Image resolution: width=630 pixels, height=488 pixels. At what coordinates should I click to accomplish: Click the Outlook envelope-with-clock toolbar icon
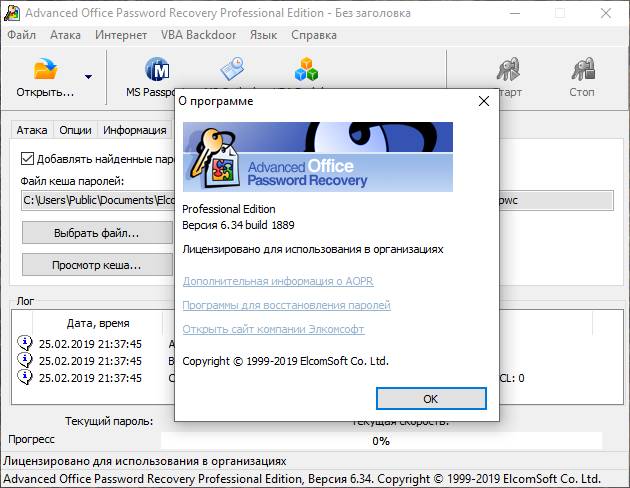coord(233,69)
